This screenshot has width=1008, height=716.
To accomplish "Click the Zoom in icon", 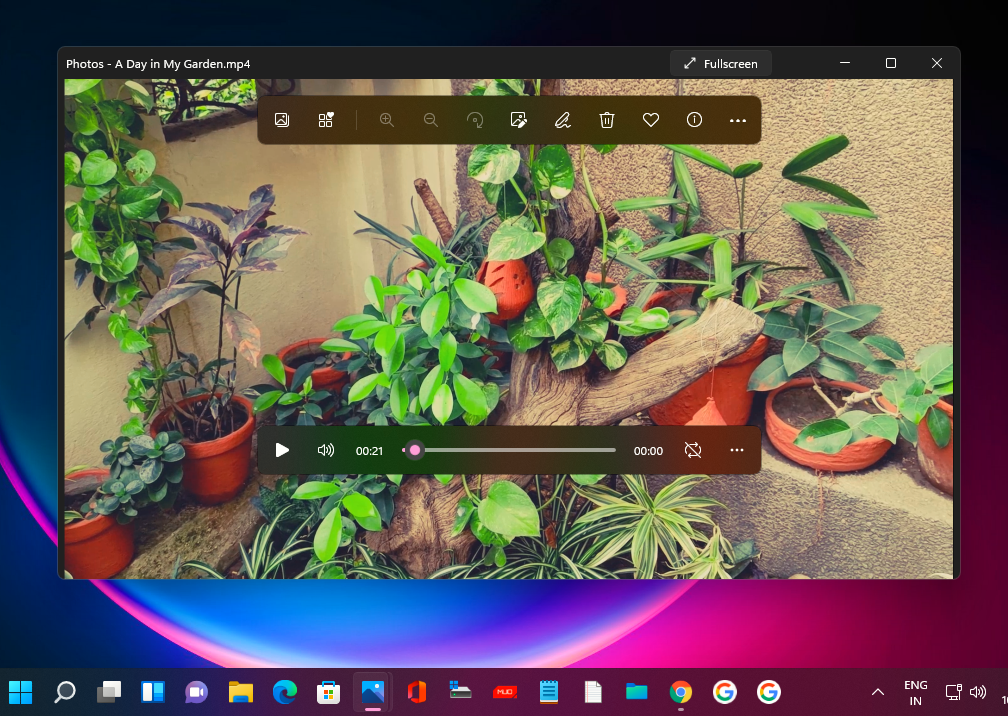I will [387, 120].
